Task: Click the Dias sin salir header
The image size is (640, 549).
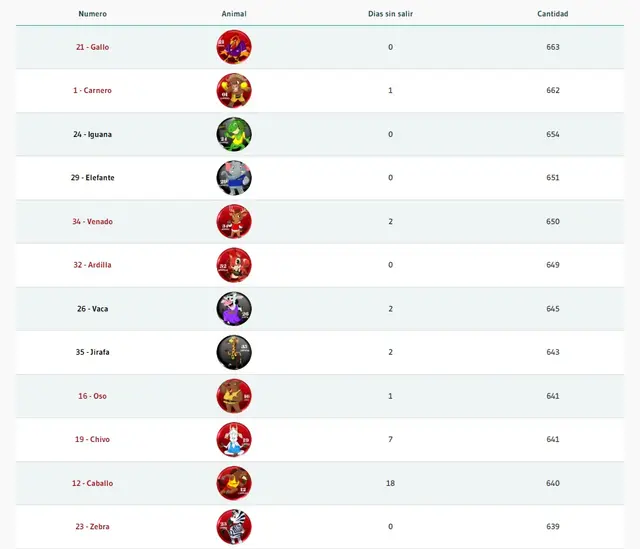Action: (390, 14)
